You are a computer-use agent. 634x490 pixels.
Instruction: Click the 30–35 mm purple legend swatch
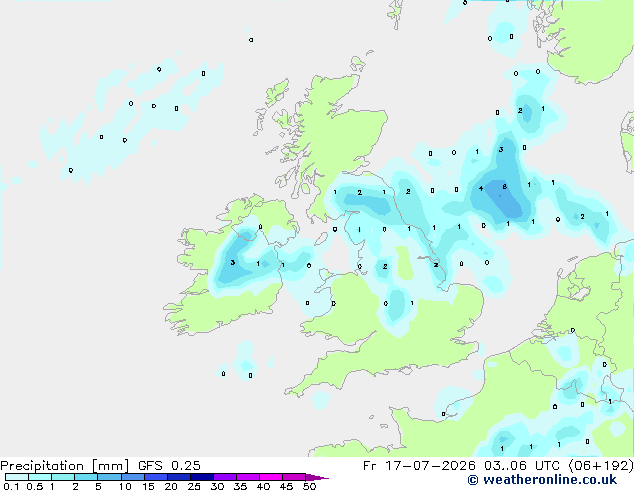pyautogui.click(x=225, y=477)
